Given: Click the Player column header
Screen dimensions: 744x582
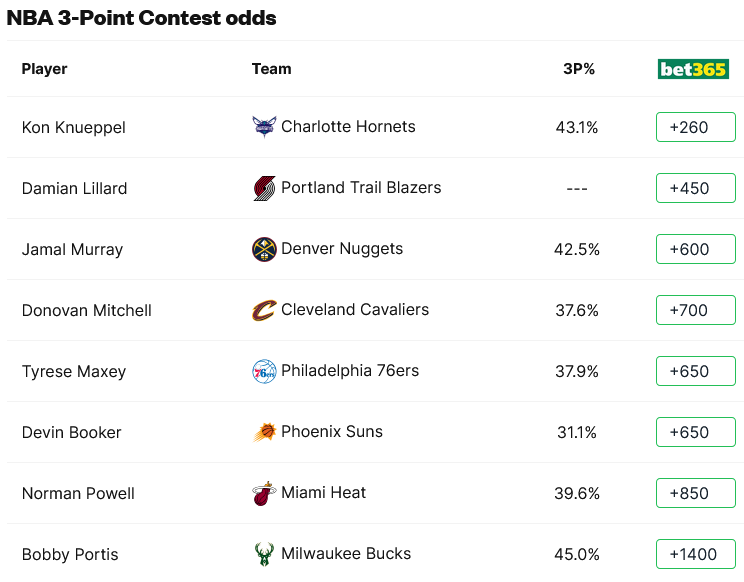Looking at the screenshot, I should coord(44,69).
